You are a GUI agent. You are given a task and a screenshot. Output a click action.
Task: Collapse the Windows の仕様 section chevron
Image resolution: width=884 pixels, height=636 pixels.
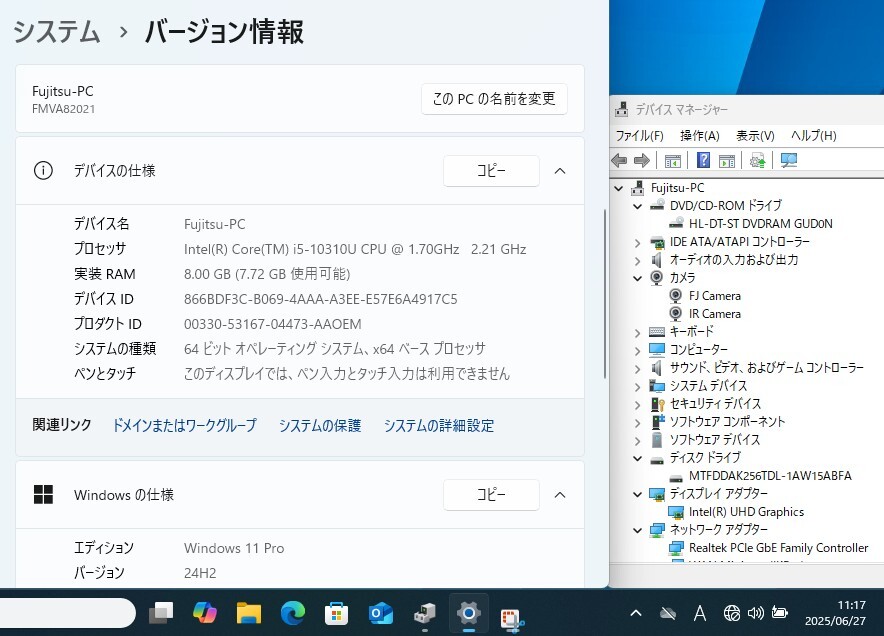560,495
